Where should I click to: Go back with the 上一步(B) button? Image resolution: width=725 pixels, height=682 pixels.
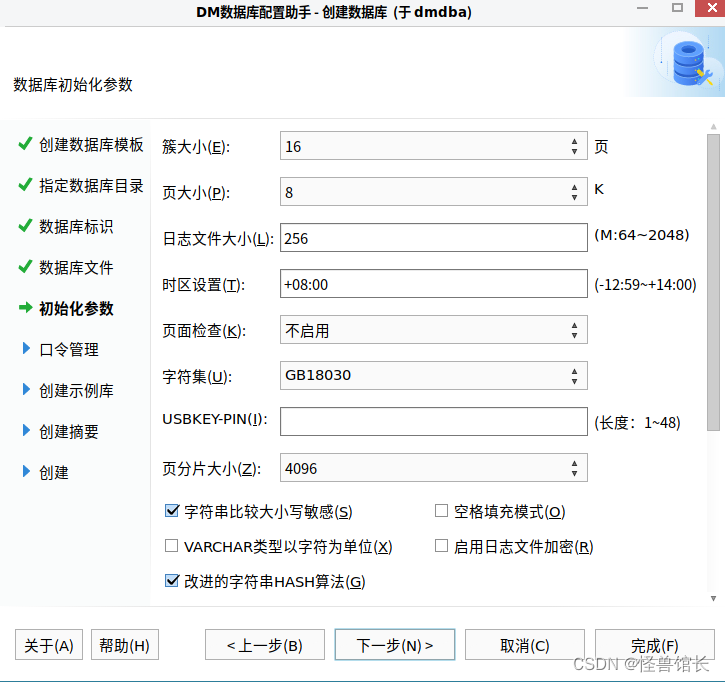265,645
